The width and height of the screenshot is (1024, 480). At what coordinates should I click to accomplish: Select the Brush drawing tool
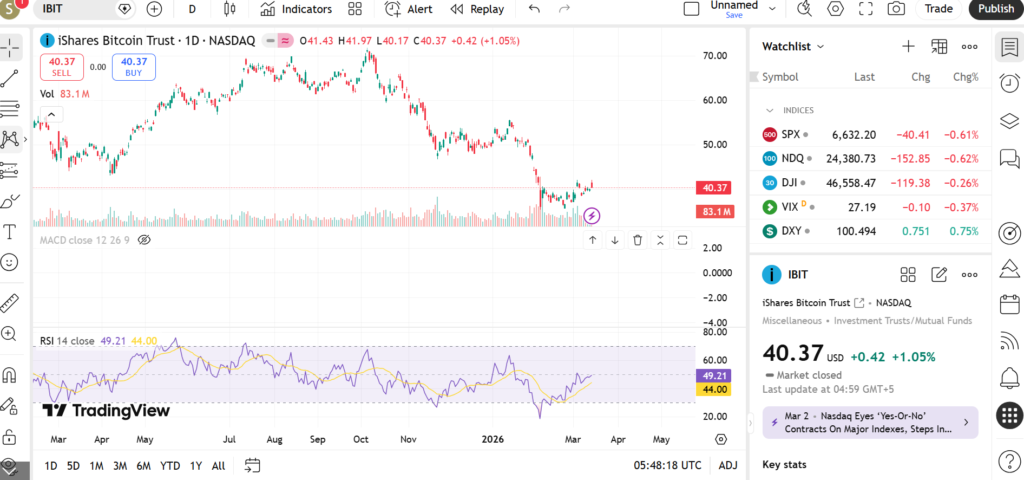[x=10, y=200]
